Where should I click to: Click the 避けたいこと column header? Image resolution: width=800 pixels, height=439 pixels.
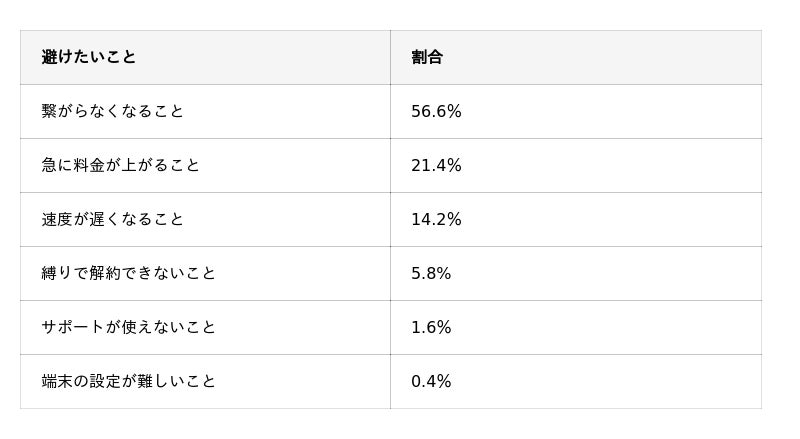(x=89, y=57)
